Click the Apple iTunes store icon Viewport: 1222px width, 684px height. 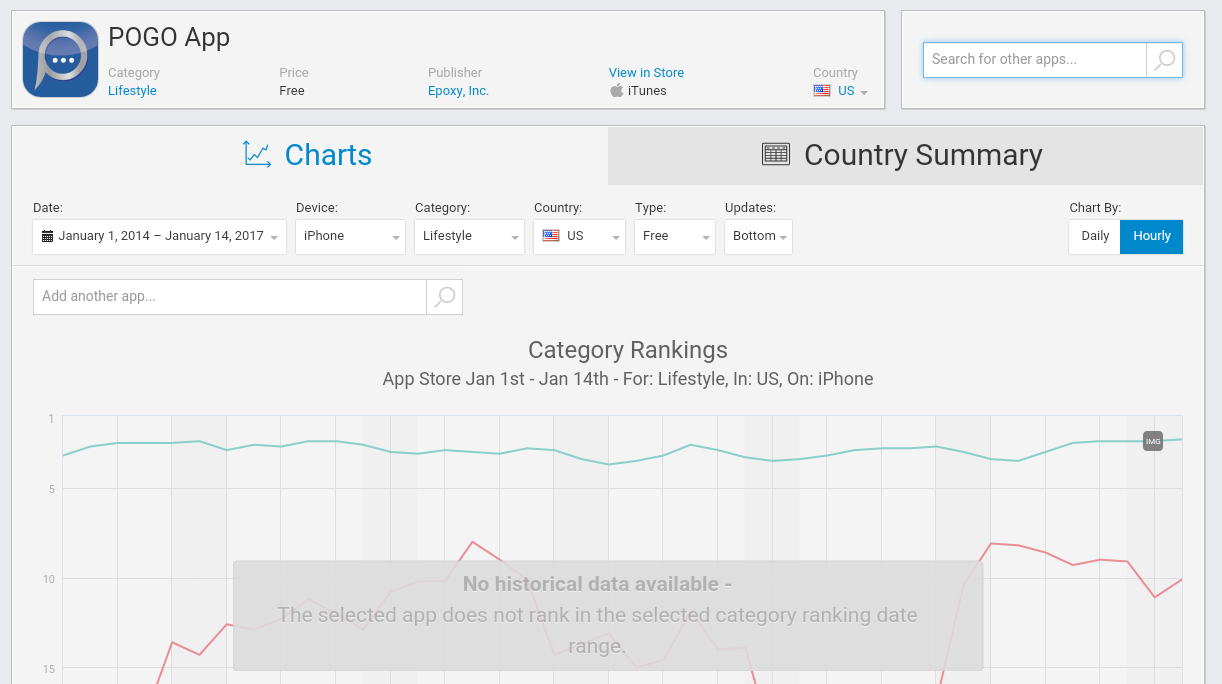tap(617, 91)
